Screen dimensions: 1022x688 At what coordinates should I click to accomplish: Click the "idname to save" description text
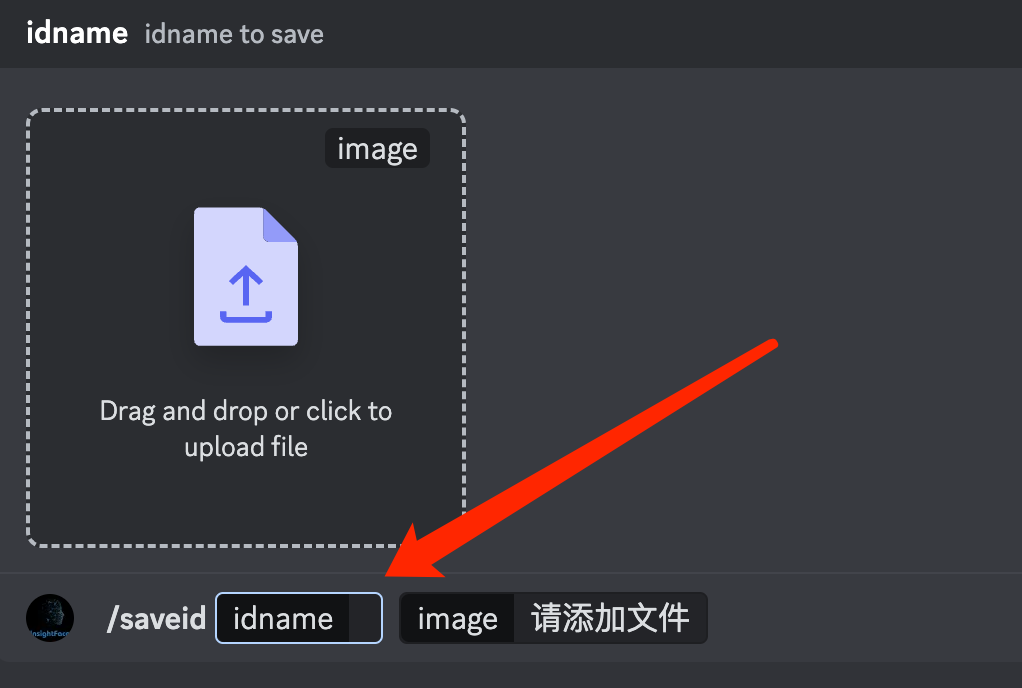coord(234,34)
